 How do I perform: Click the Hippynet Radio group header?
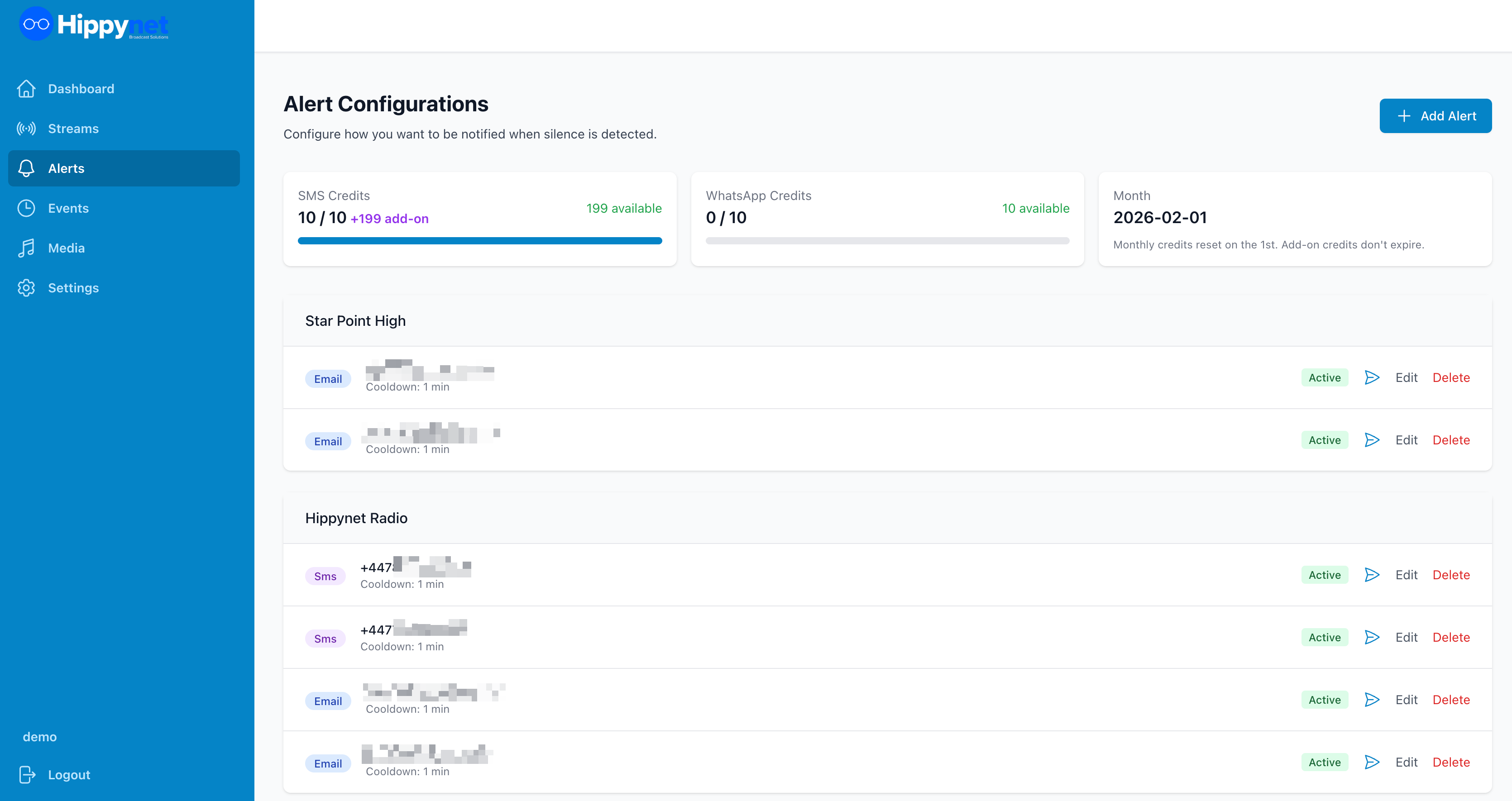(x=356, y=518)
